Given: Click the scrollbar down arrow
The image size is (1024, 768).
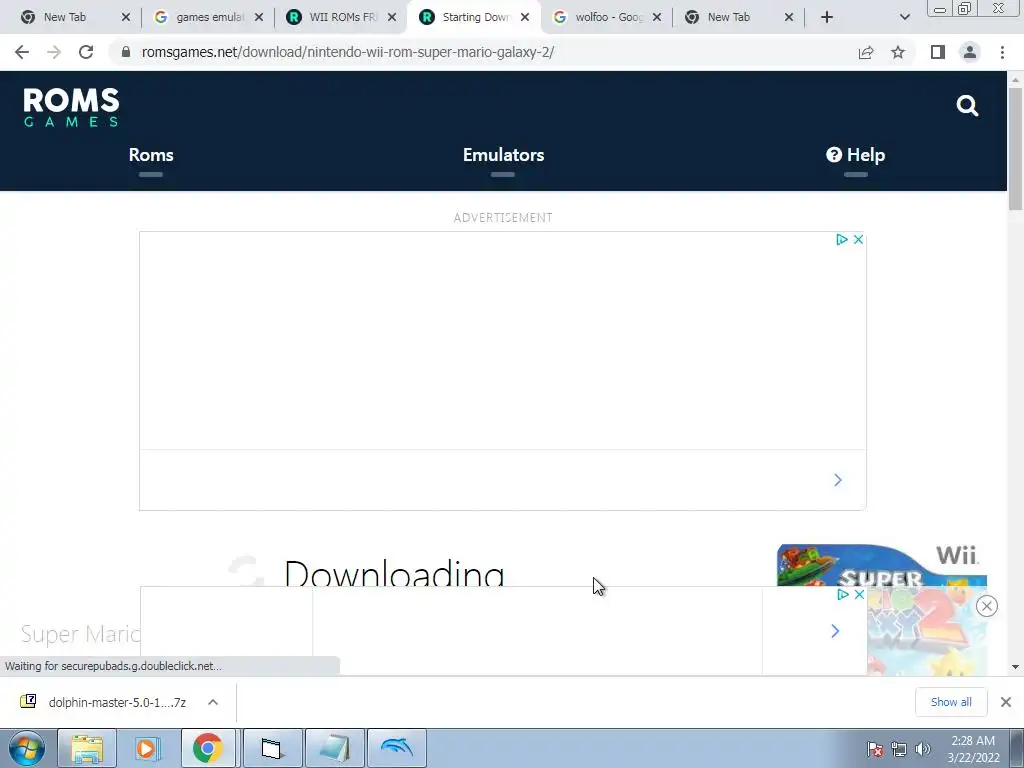Looking at the screenshot, I should 1015,667.
